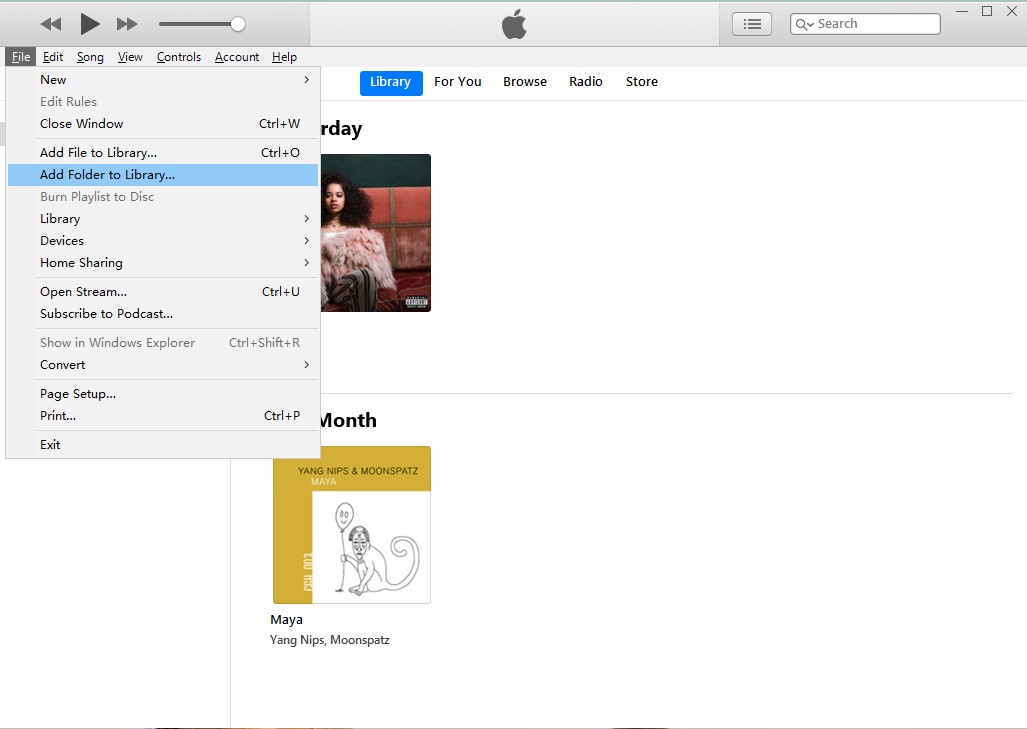The height and width of the screenshot is (729, 1027).
Task: Click the fast-forward next track button
Action: [127, 24]
